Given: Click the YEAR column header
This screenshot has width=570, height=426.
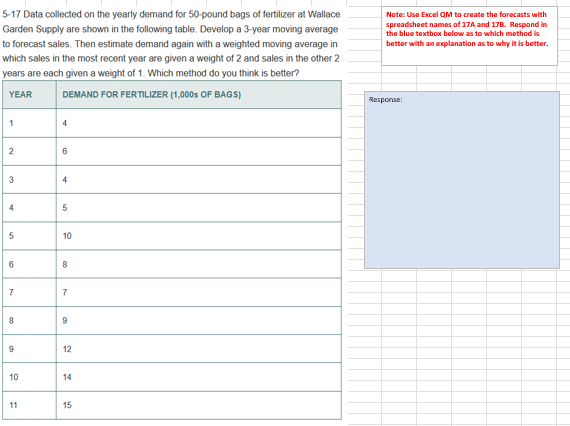Looking at the screenshot, I should coord(29,95).
